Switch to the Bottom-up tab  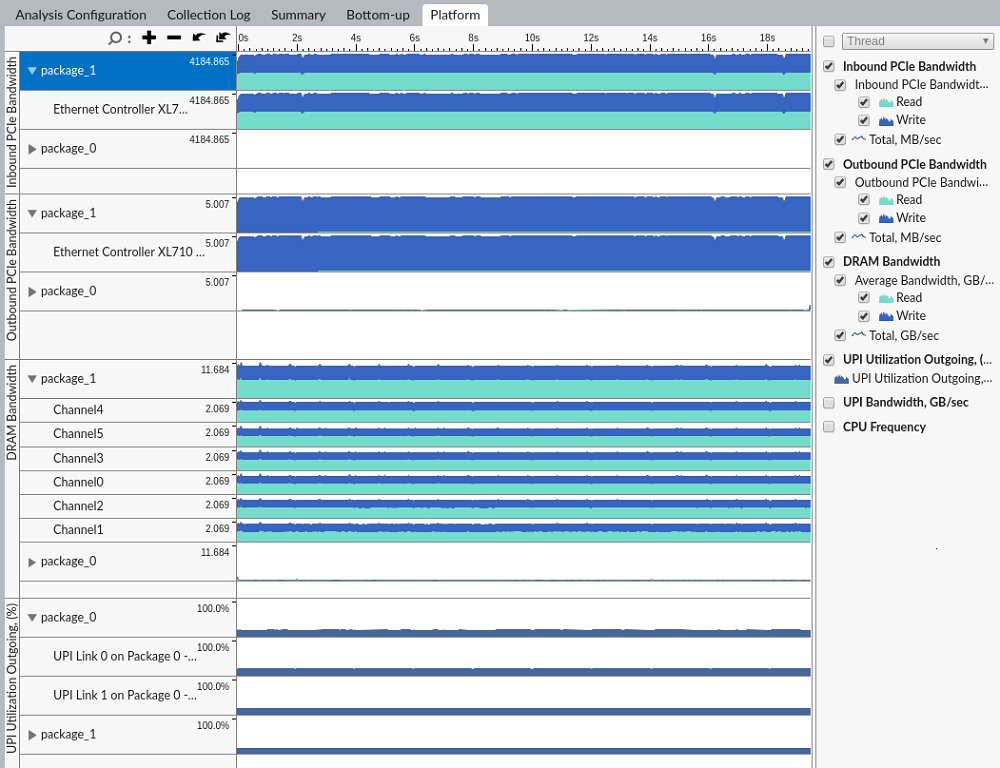click(378, 15)
